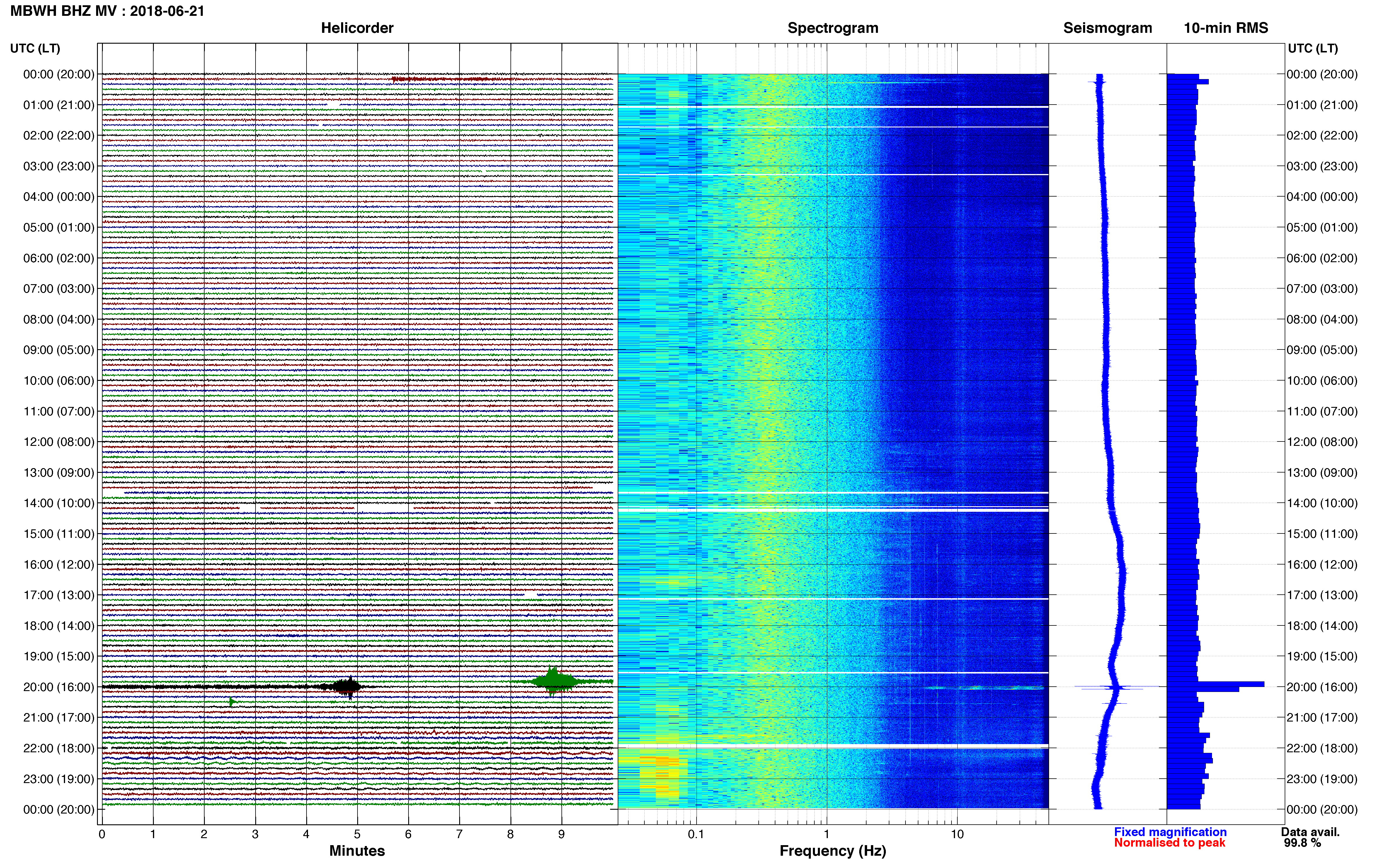Select the 'Spectrogram' panel heading
This screenshot has height=868, width=1389.
[833, 28]
